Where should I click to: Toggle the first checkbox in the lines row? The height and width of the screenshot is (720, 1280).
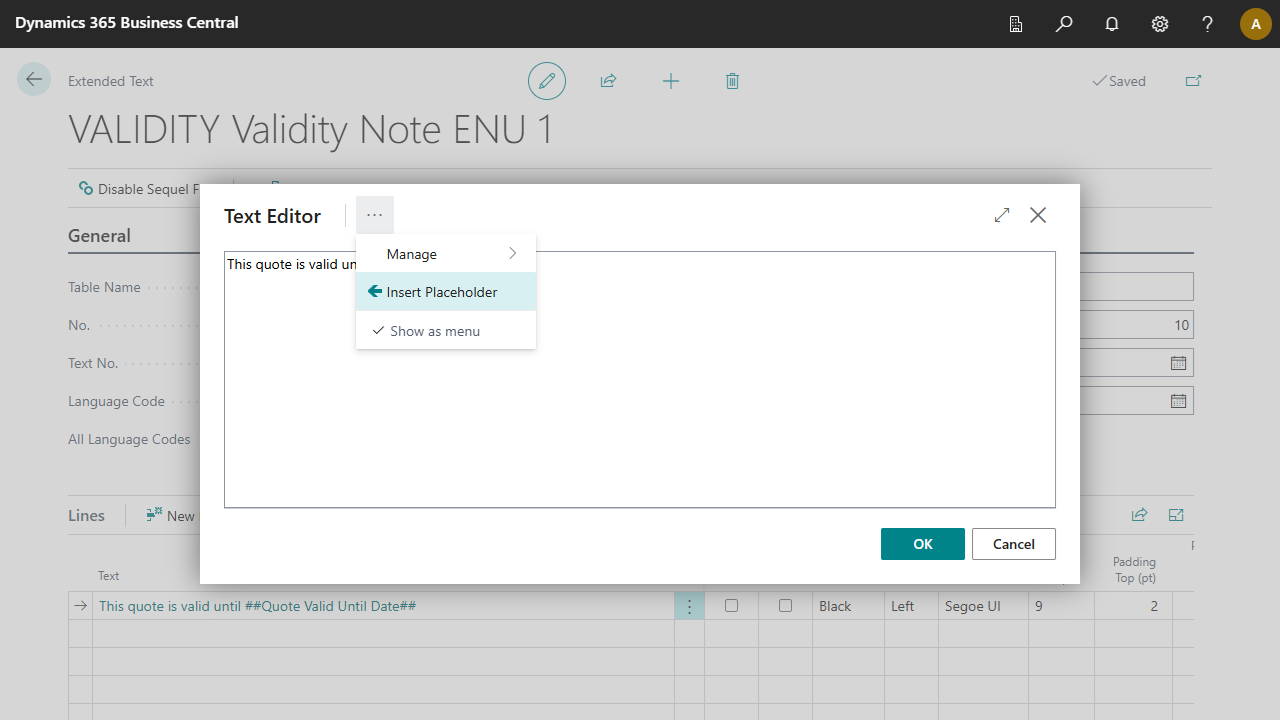pos(732,606)
